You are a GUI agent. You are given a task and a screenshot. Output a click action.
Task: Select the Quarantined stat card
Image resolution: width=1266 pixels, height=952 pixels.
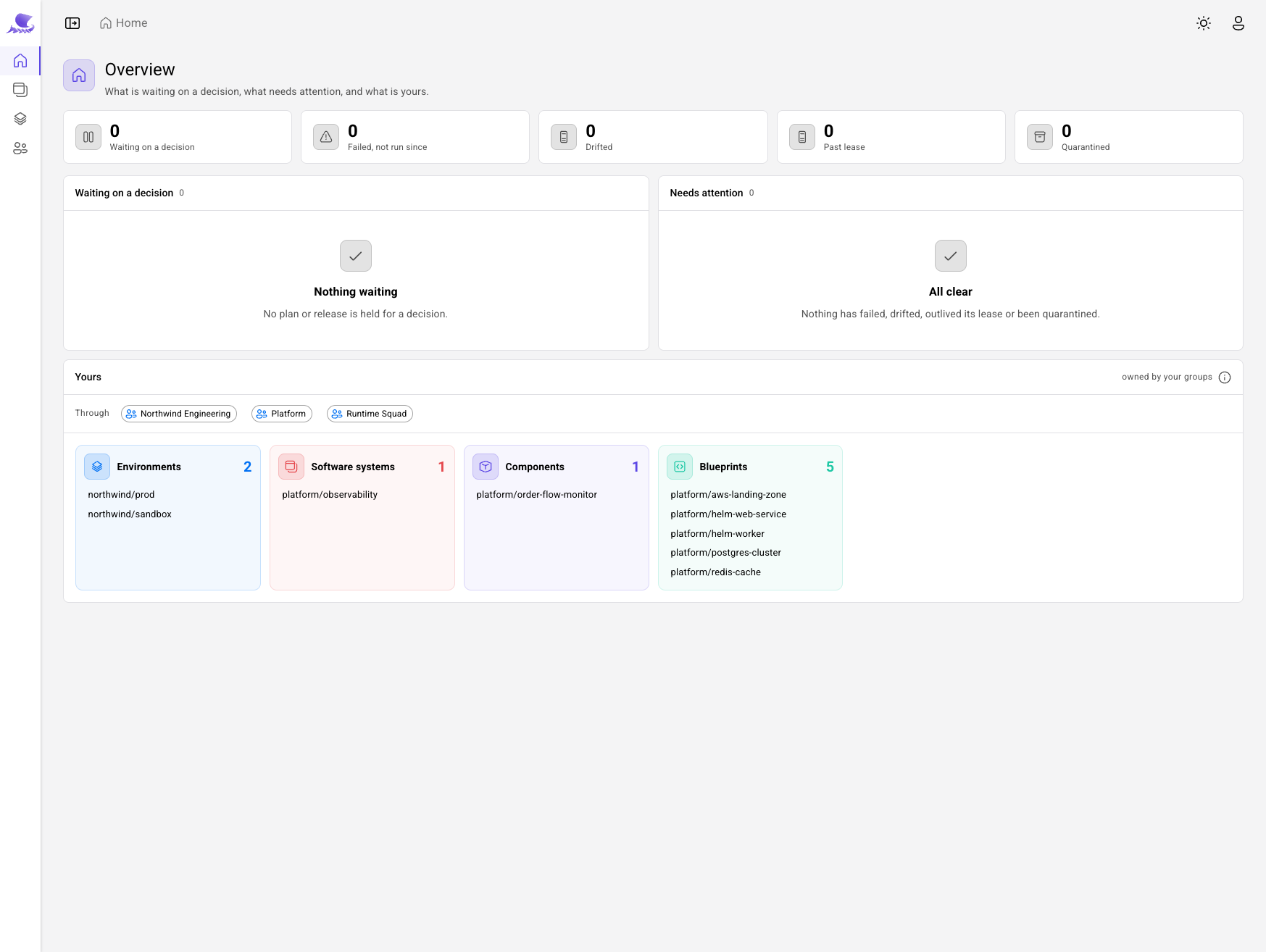point(1129,137)
